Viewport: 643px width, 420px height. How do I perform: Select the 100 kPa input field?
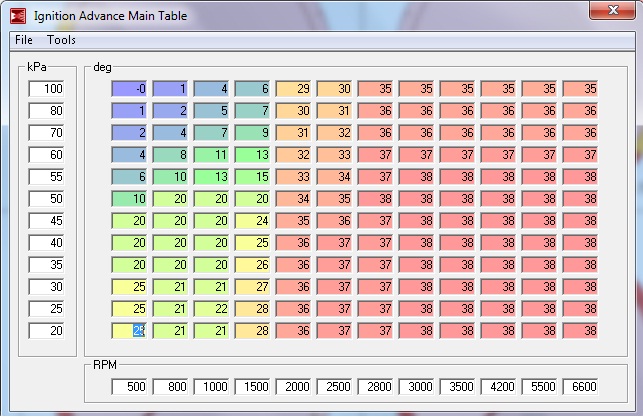pos(46,89)
